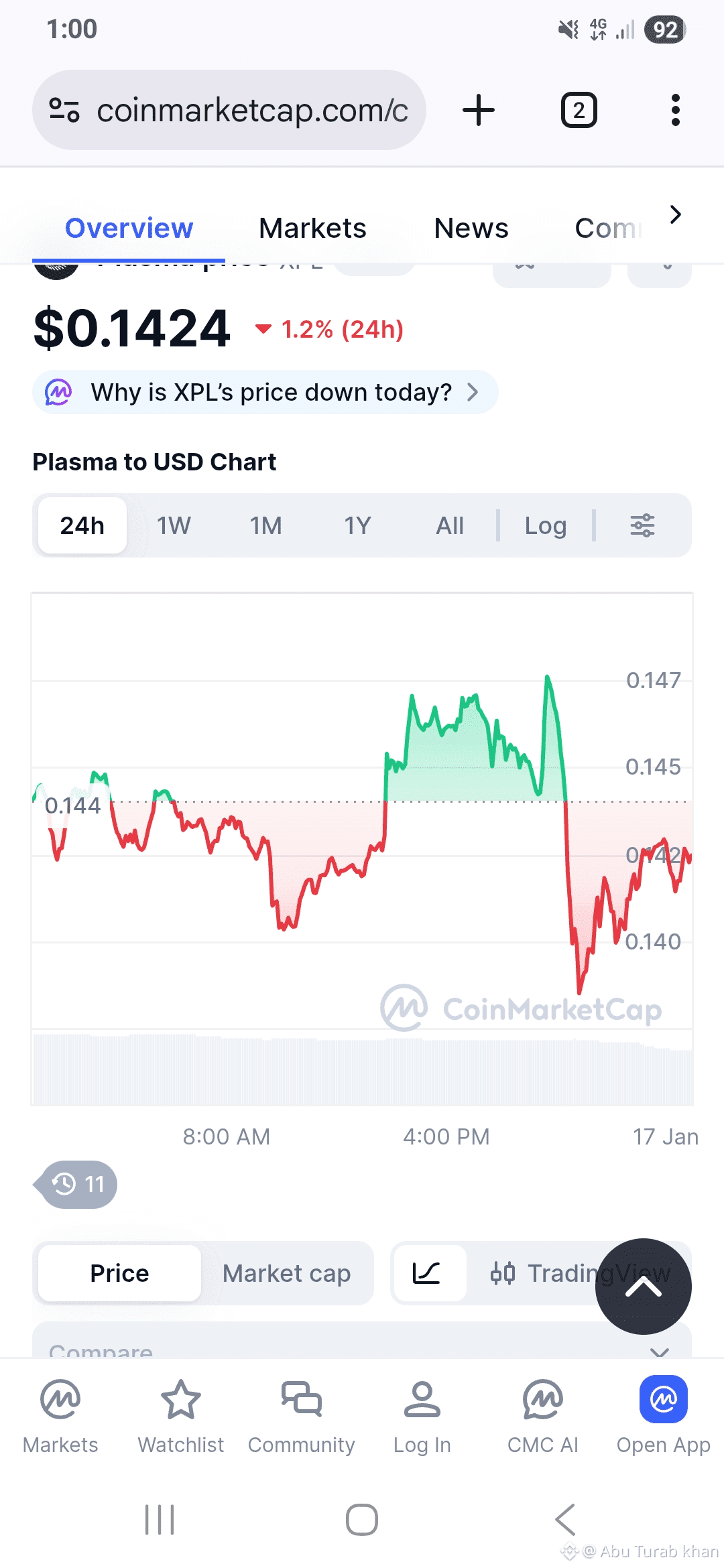Switch chart range to 1W
The image size is (724, 1568).
(x=174, y=525)
